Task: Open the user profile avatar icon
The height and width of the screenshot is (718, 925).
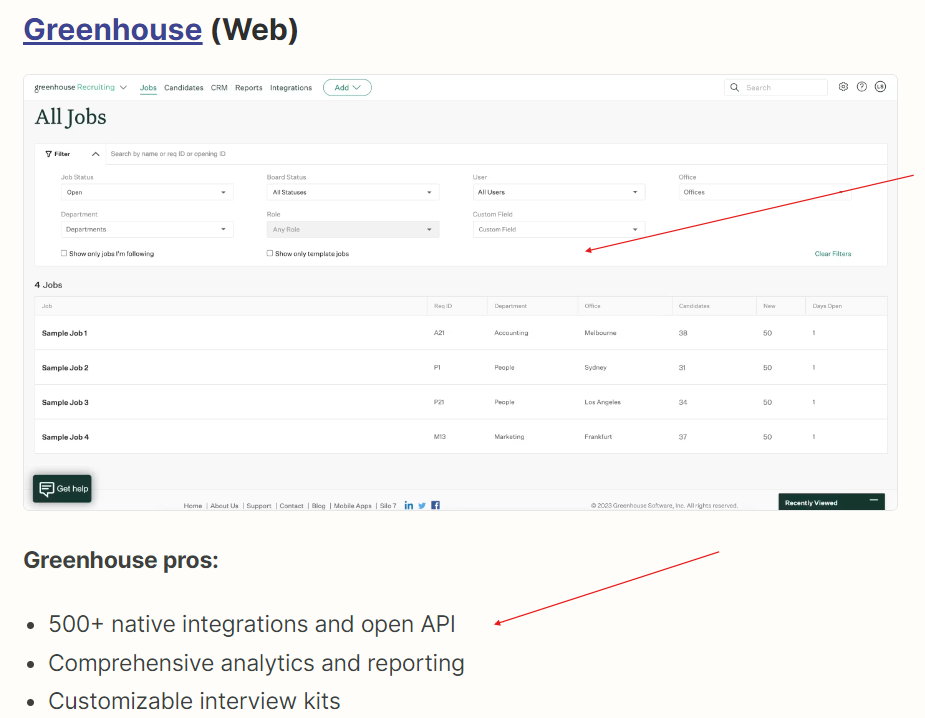Action: 880,87
